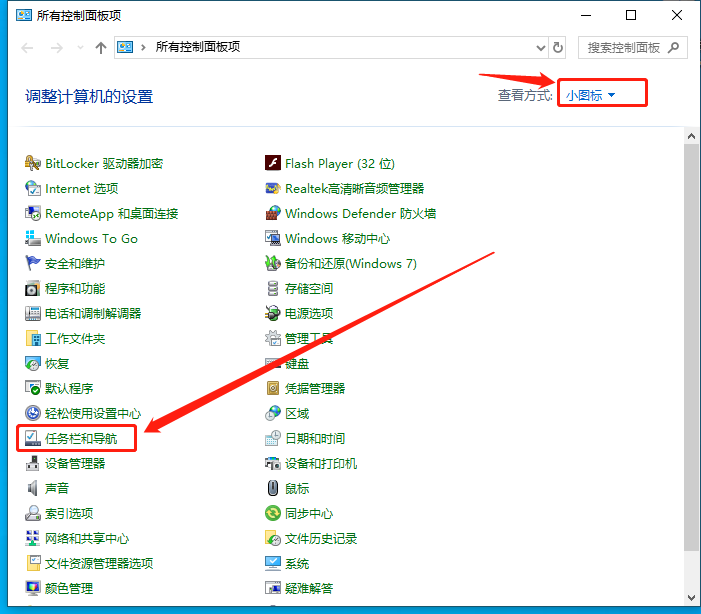Viewport: 701px width, 614px height.
Task: Open the 声音 speaker icon
Action: (33, 488)
